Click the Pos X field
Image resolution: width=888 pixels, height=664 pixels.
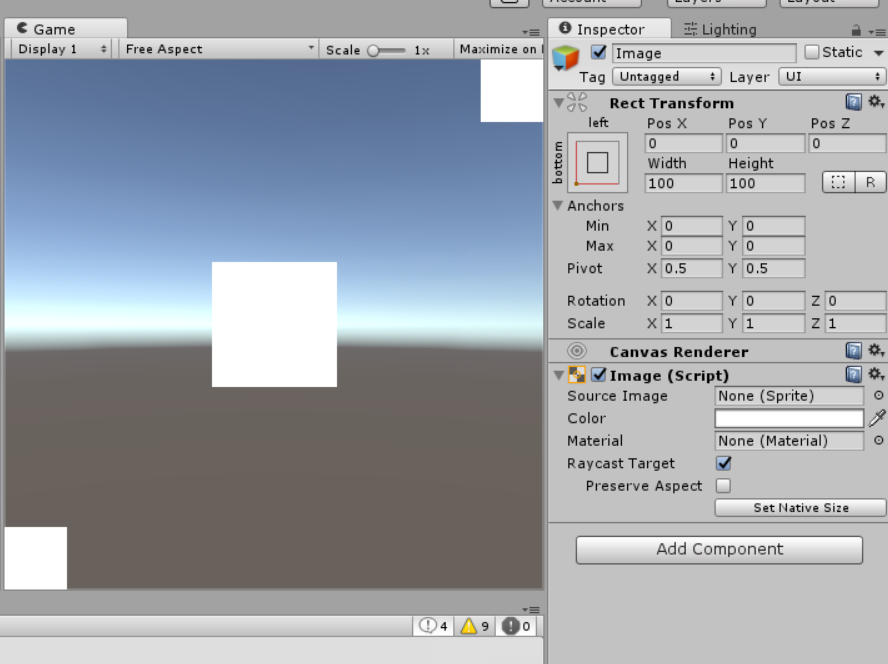684,143
